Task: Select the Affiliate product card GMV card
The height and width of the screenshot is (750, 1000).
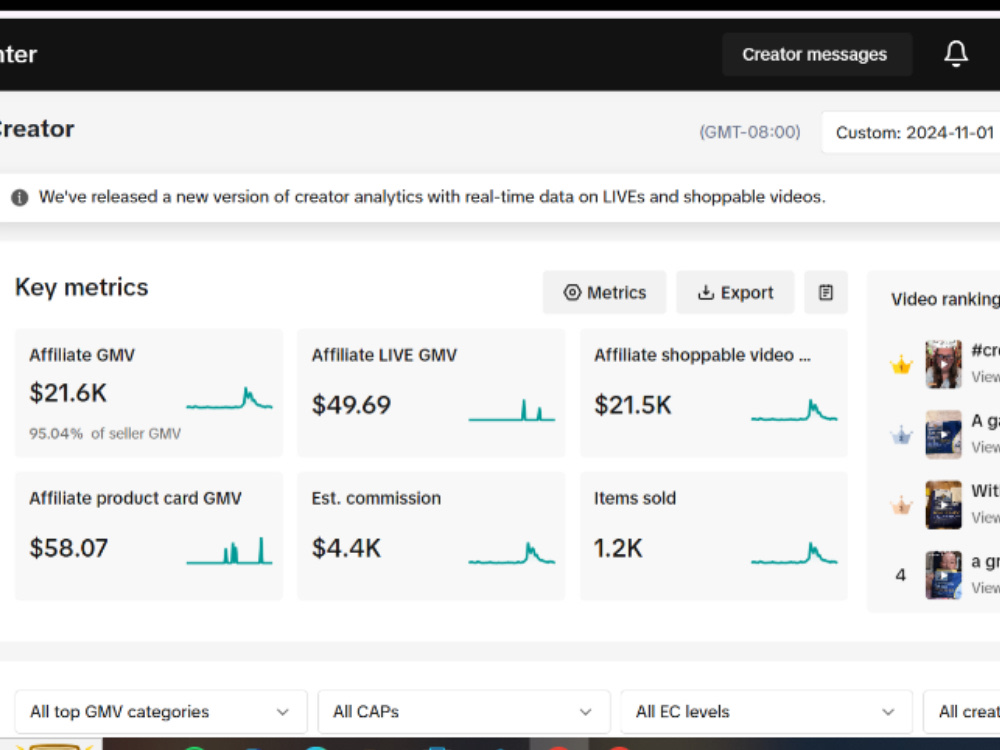Action: (149, 536)
